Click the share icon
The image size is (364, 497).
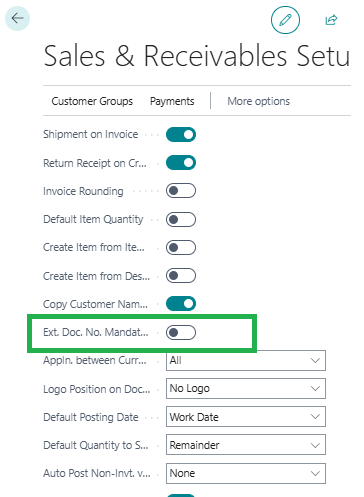pos(331,20)
